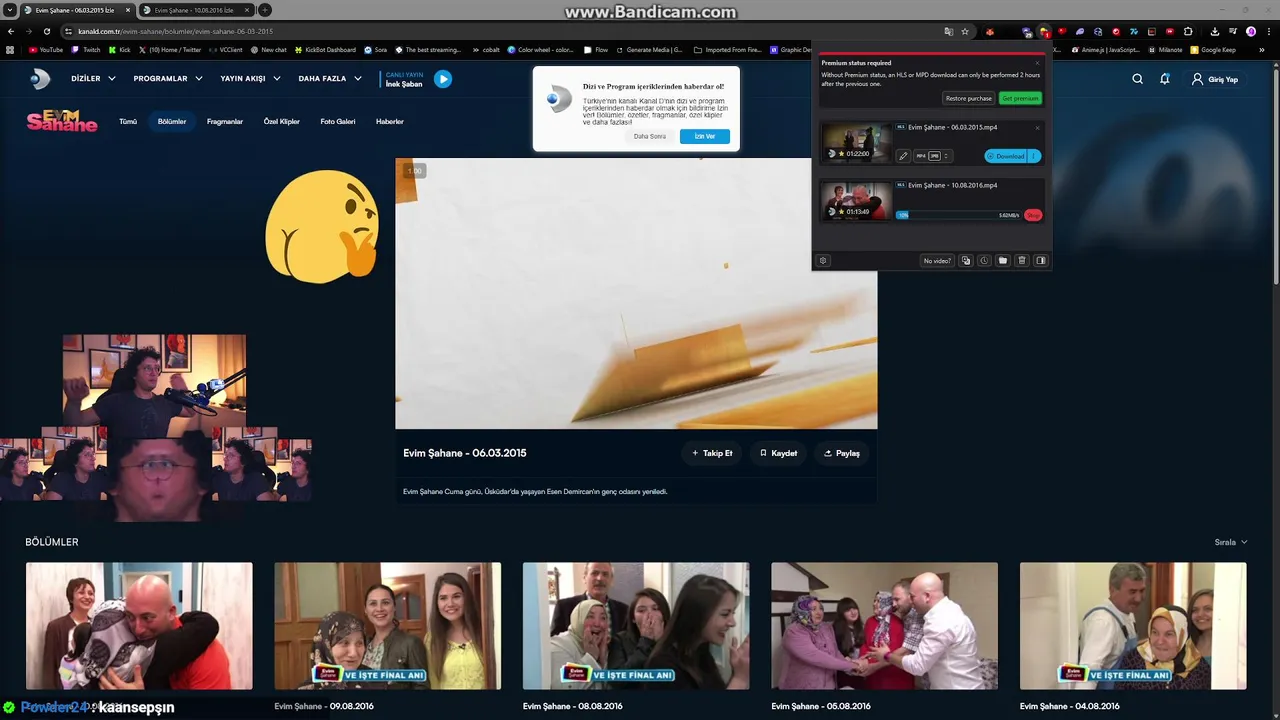
Task: Open the Twitch bookmark
Action: pyautogui.click(x=86, y=49)
